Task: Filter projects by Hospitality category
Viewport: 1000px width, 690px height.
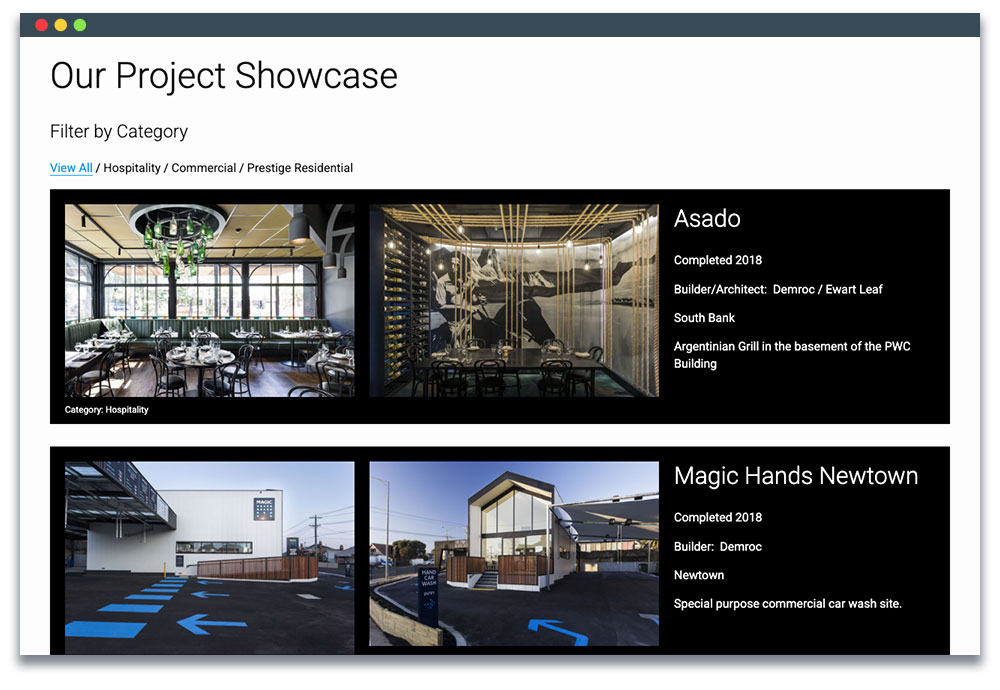Action: 132,168
